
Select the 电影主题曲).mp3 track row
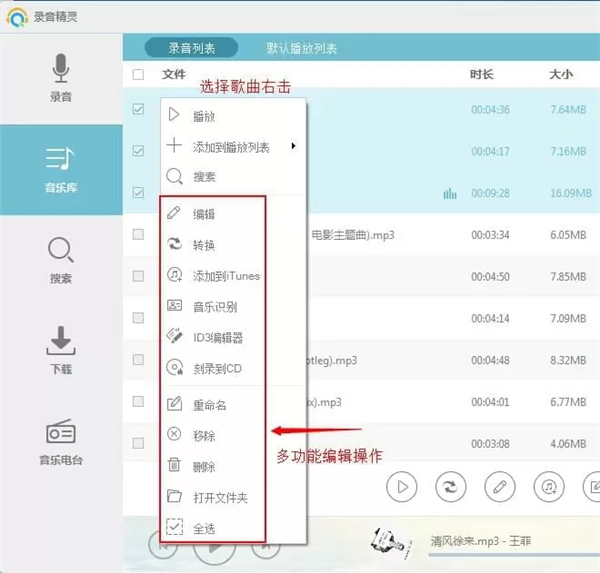(361, 235)
